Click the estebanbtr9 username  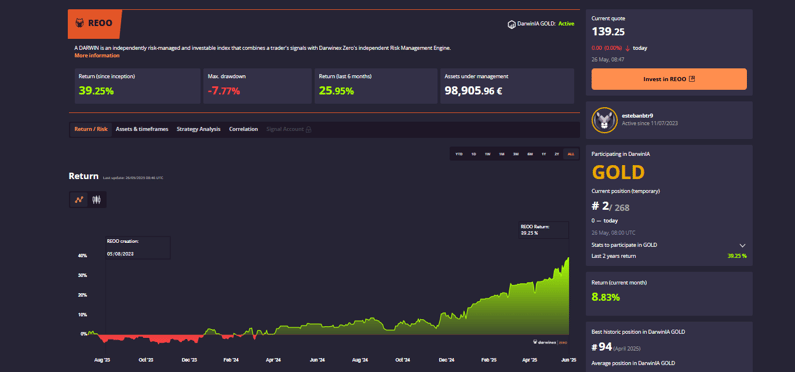637,116
